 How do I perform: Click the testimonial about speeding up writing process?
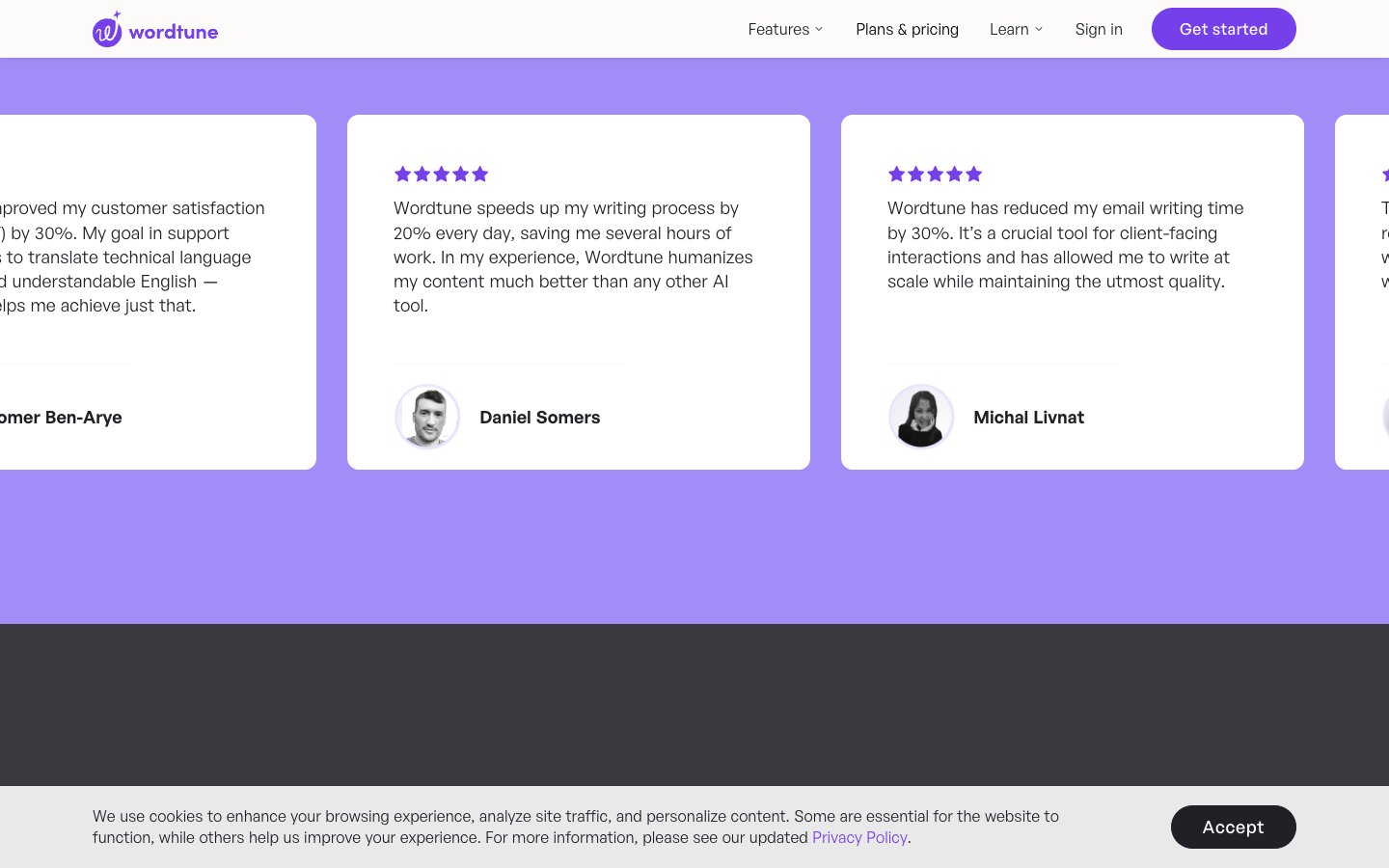pyautogui.click(x=573, y=257)
